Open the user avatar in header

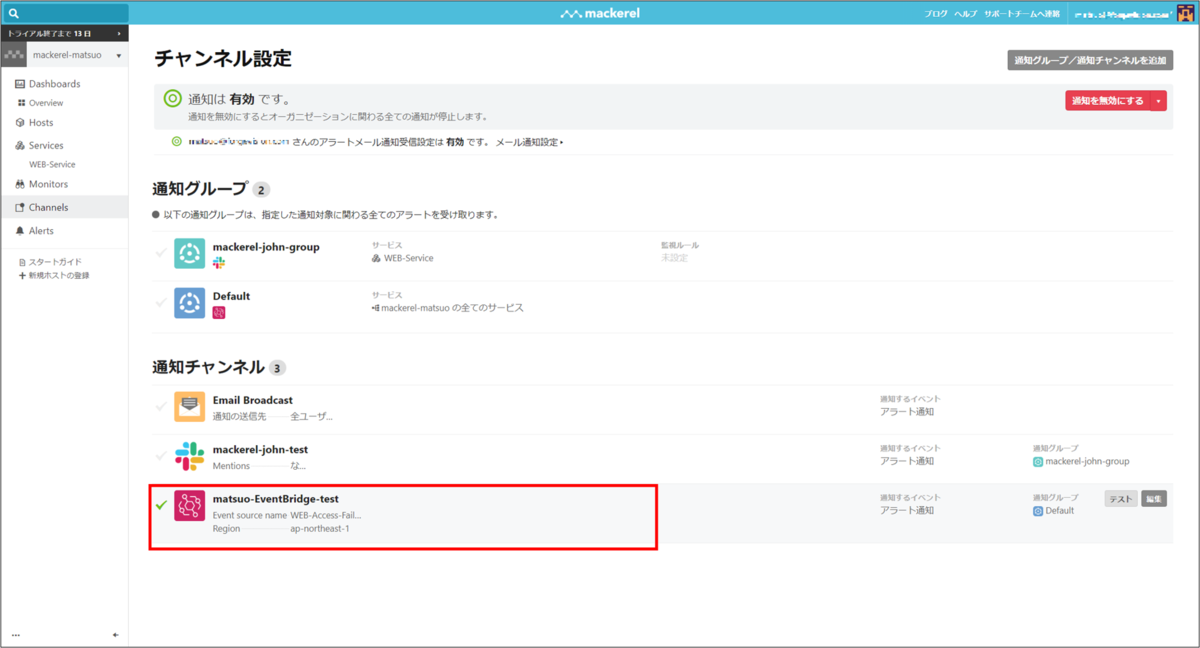pos(1186,13)
